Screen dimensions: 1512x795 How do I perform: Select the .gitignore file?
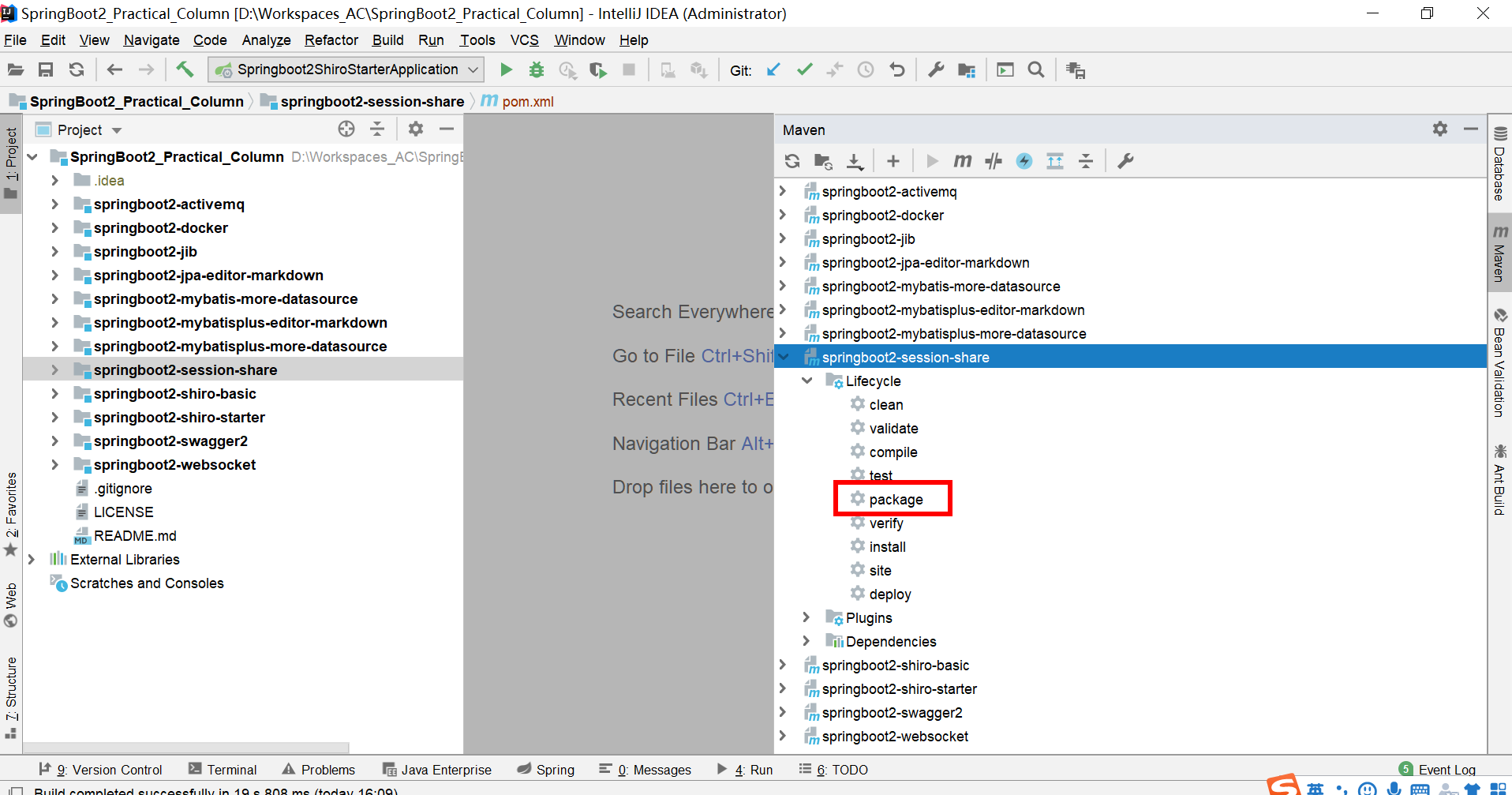(114, 488)
